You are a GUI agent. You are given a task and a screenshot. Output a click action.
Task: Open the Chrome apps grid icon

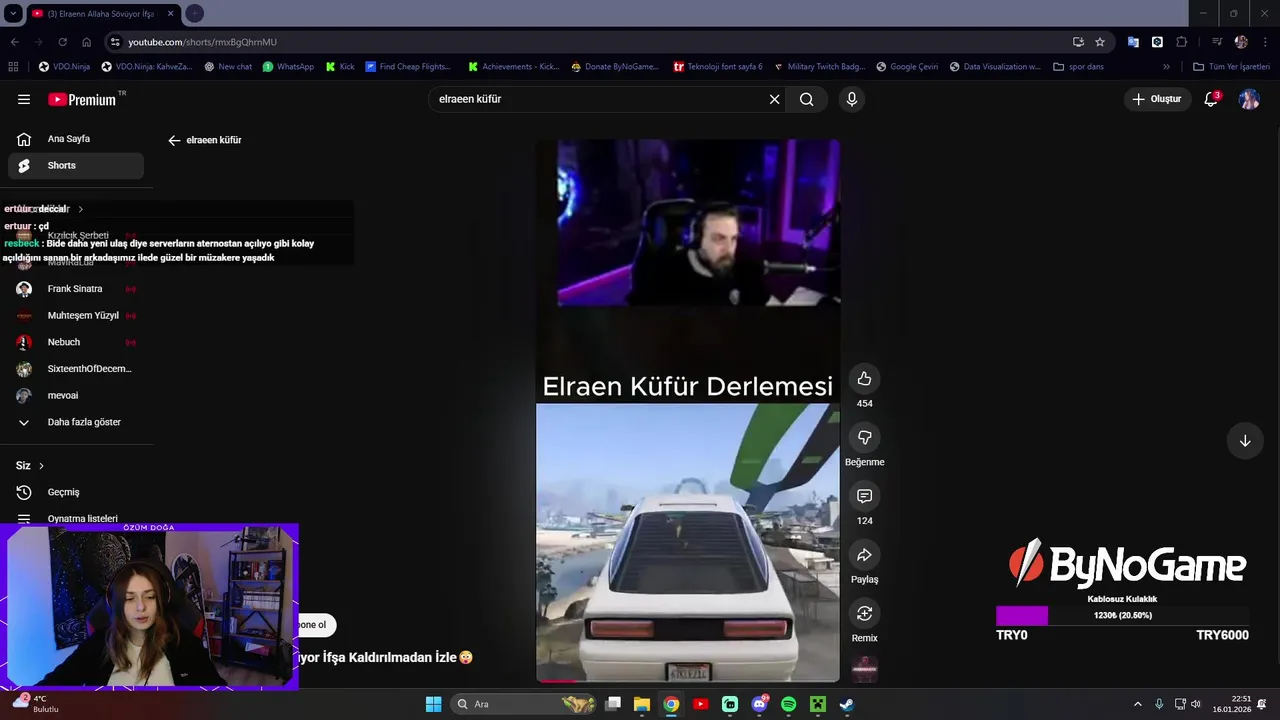point(13,67)
